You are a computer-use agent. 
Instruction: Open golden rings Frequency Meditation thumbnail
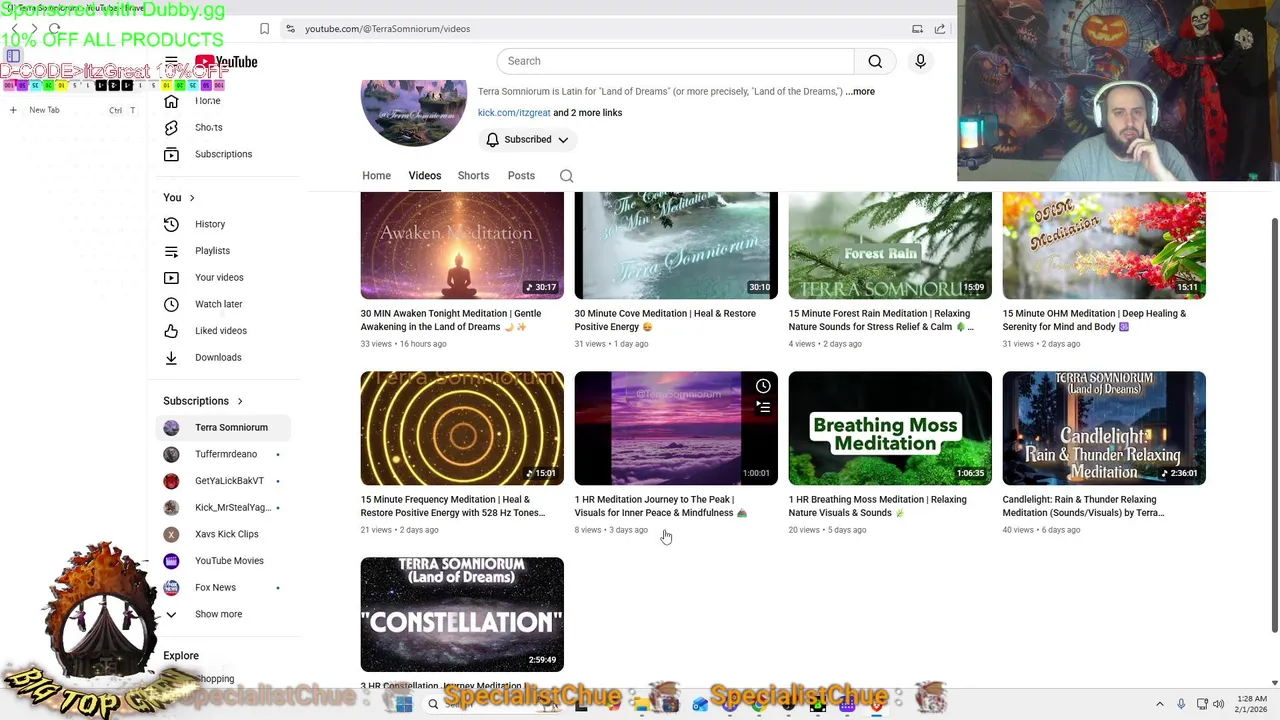pos(462,428)
